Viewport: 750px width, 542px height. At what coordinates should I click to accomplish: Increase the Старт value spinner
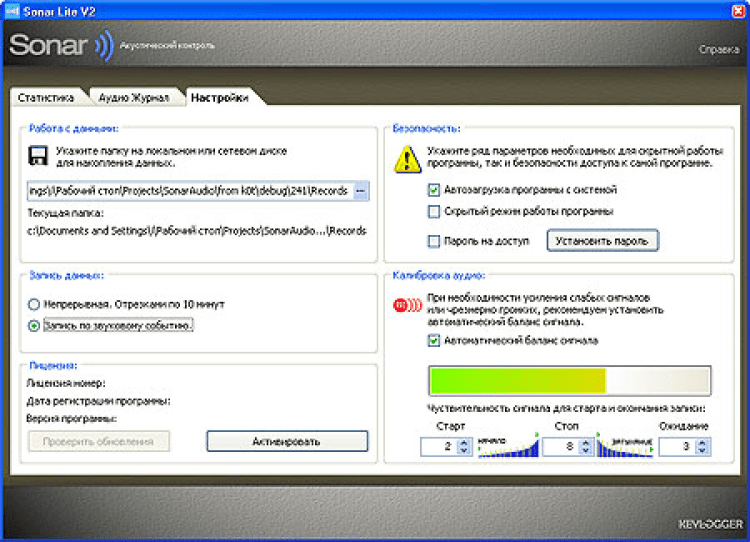point(463,442)
